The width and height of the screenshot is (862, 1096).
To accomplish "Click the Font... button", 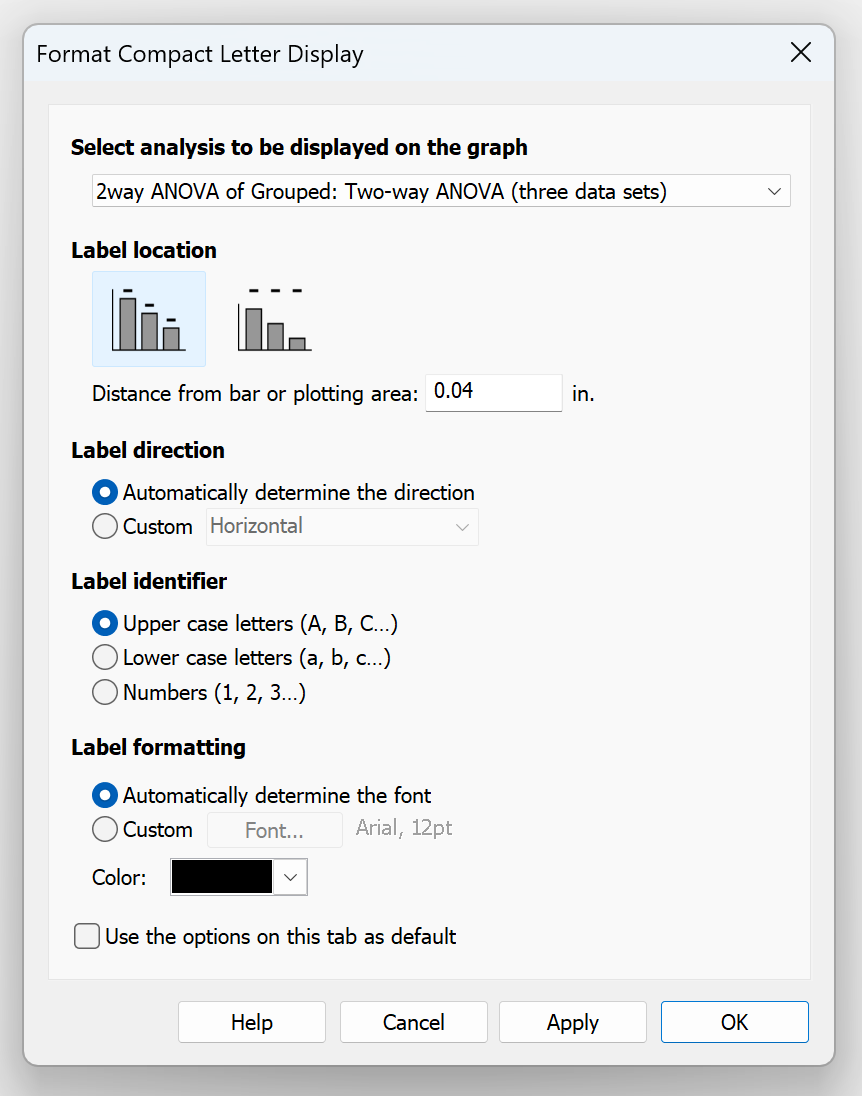I will [x=274, y=829].
